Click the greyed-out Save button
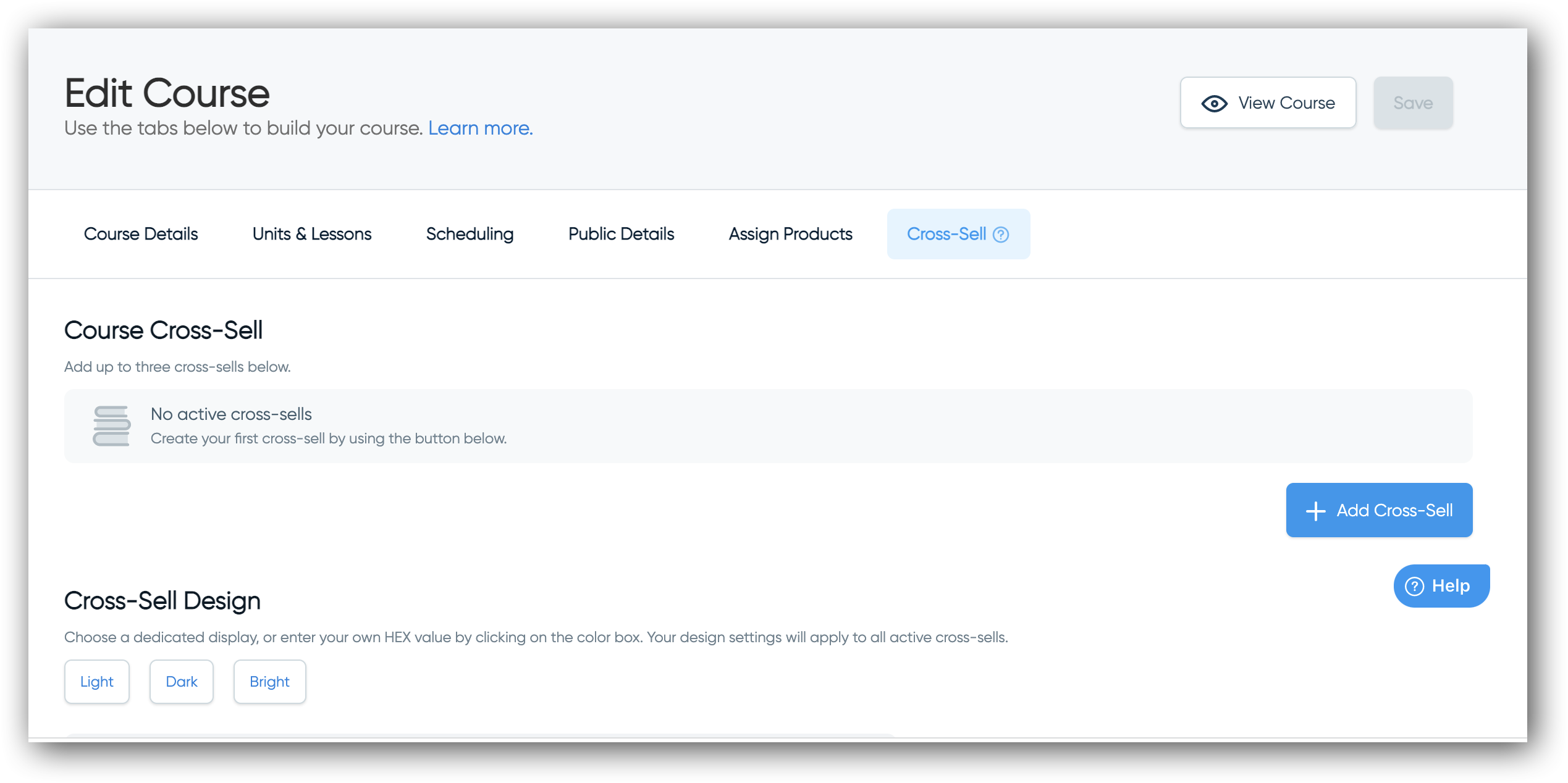 [1413, 103]
